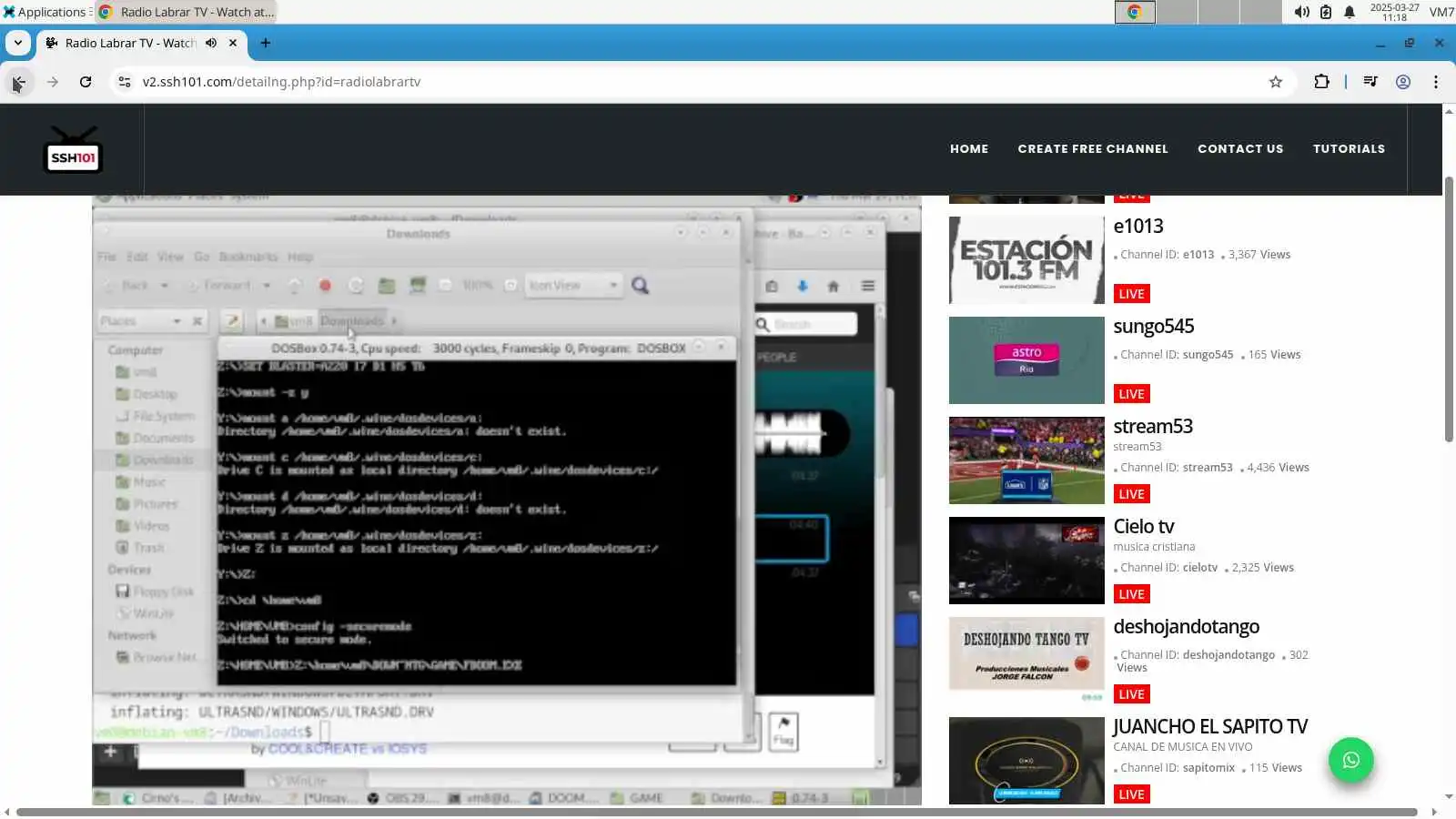Go forward in browser history
Viewport: 1456px width, 819px height.
coord(53,82)
